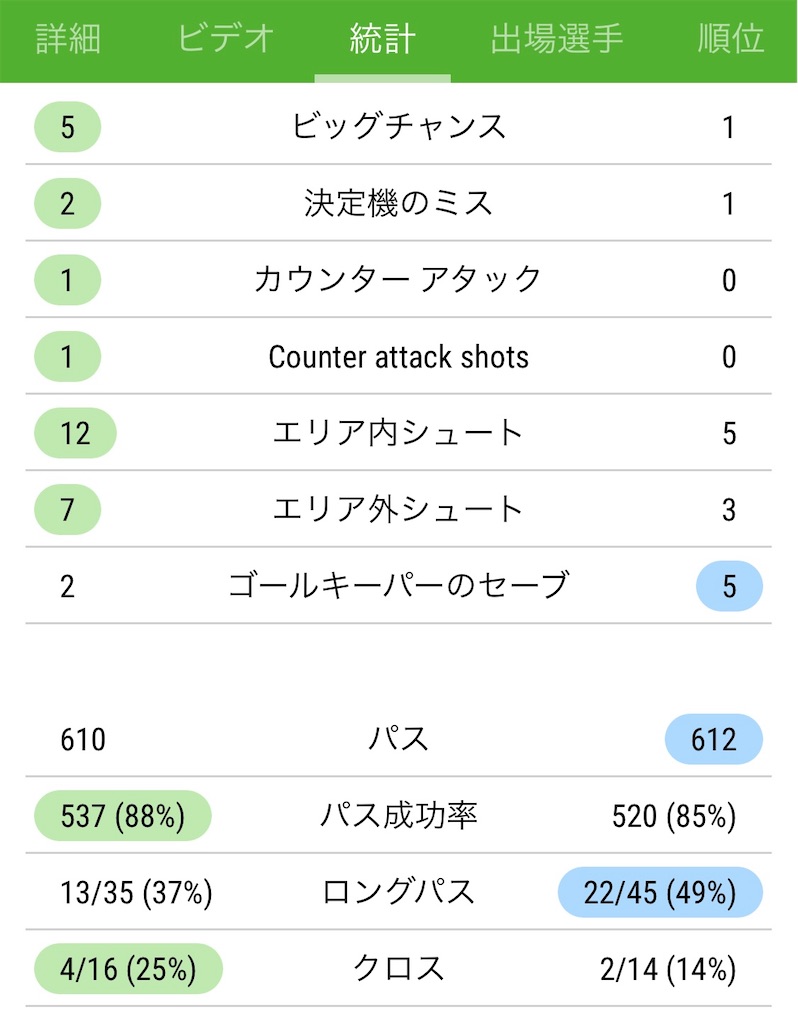Tap the ビッグチャンス stat row
This screenshot has height=1024, width=798.
(398, 127)
